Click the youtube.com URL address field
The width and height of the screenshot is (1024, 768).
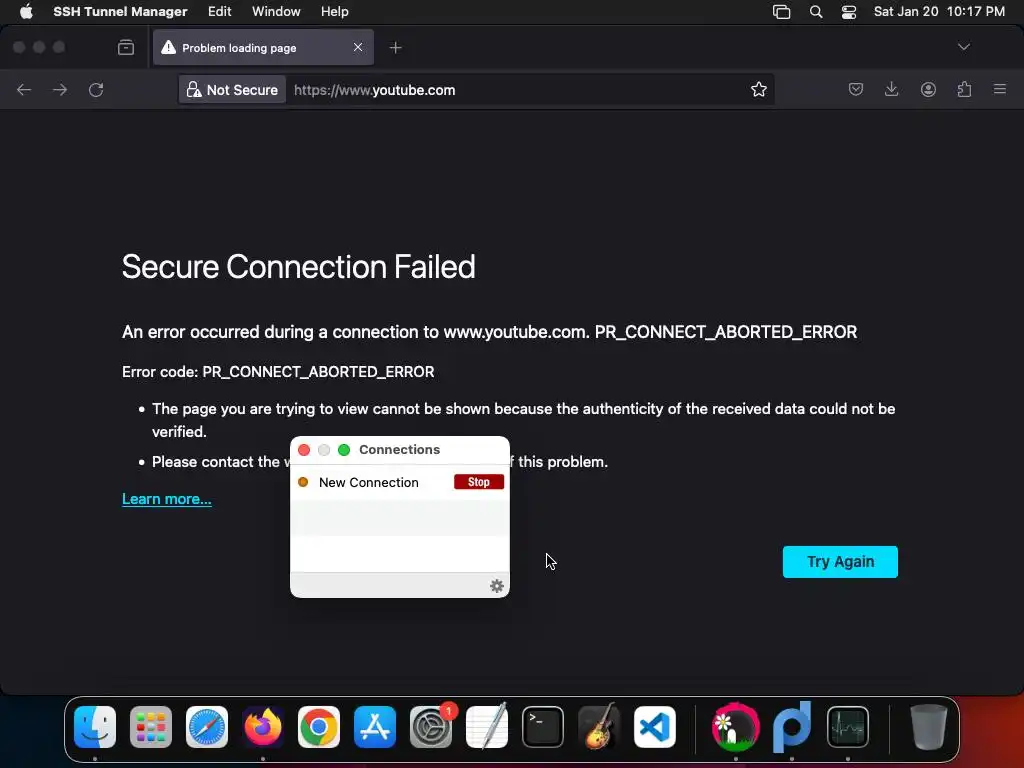[x=500, y=90]
